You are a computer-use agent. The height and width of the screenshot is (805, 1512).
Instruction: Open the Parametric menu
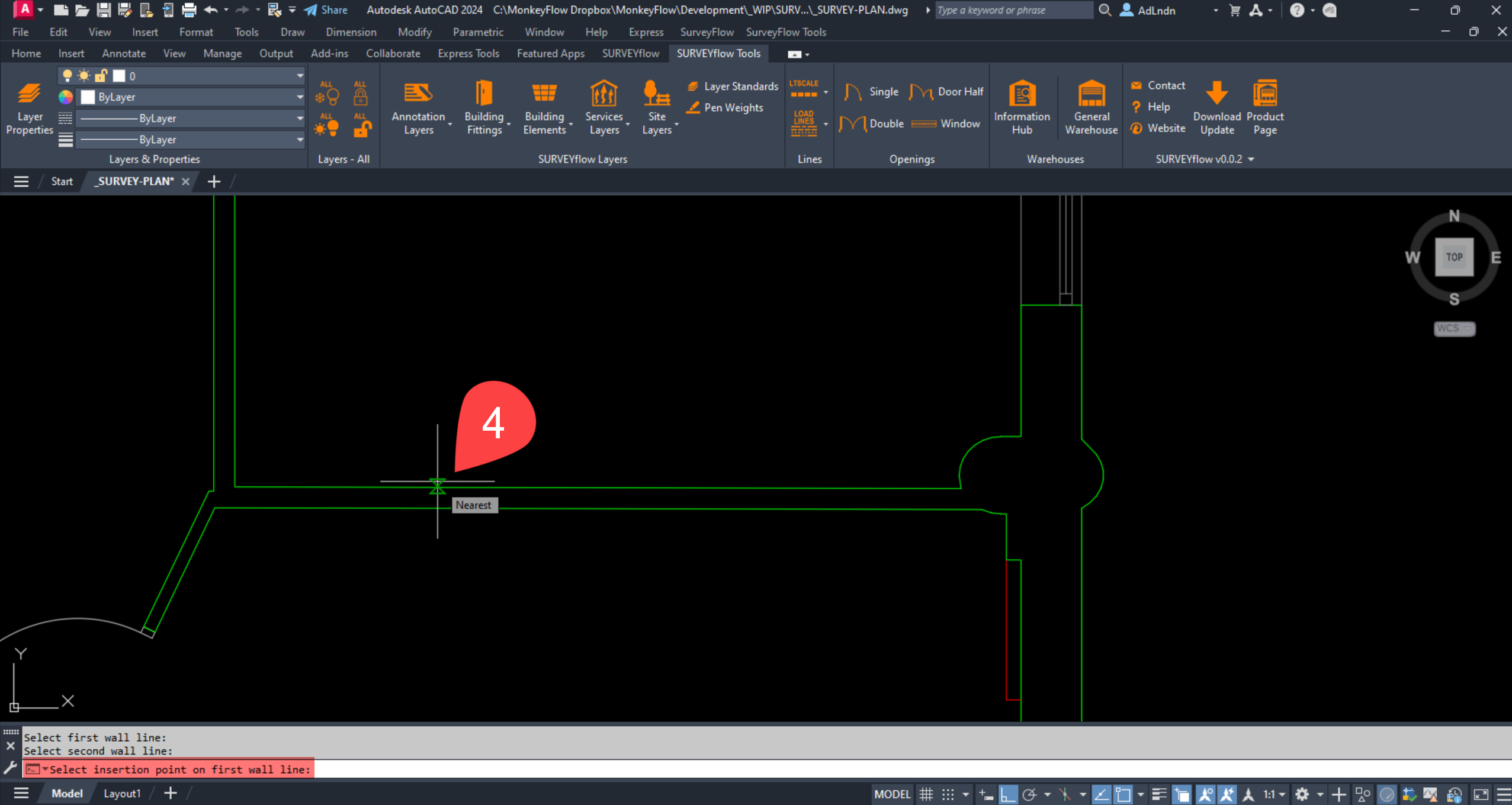478,32
